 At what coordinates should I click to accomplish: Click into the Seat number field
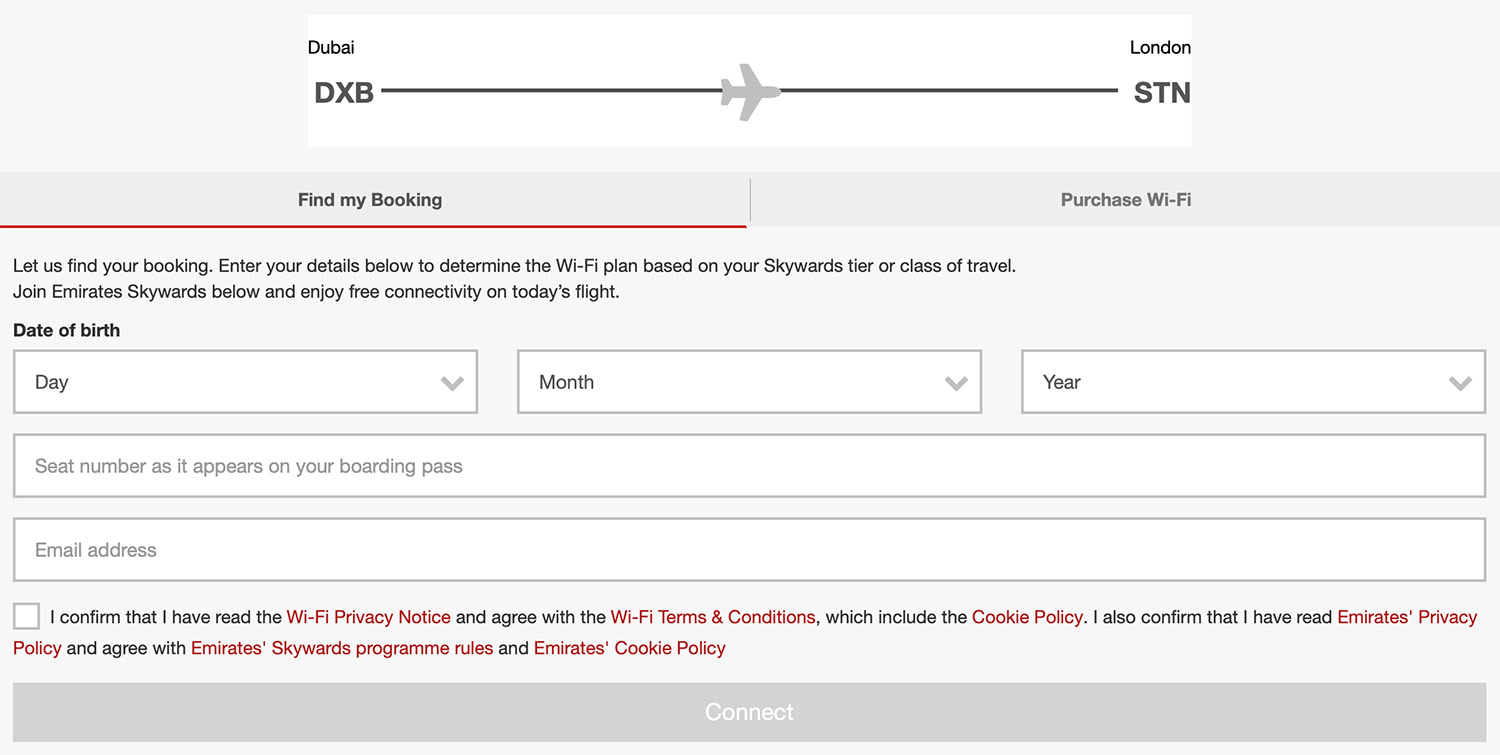[748, 466]
